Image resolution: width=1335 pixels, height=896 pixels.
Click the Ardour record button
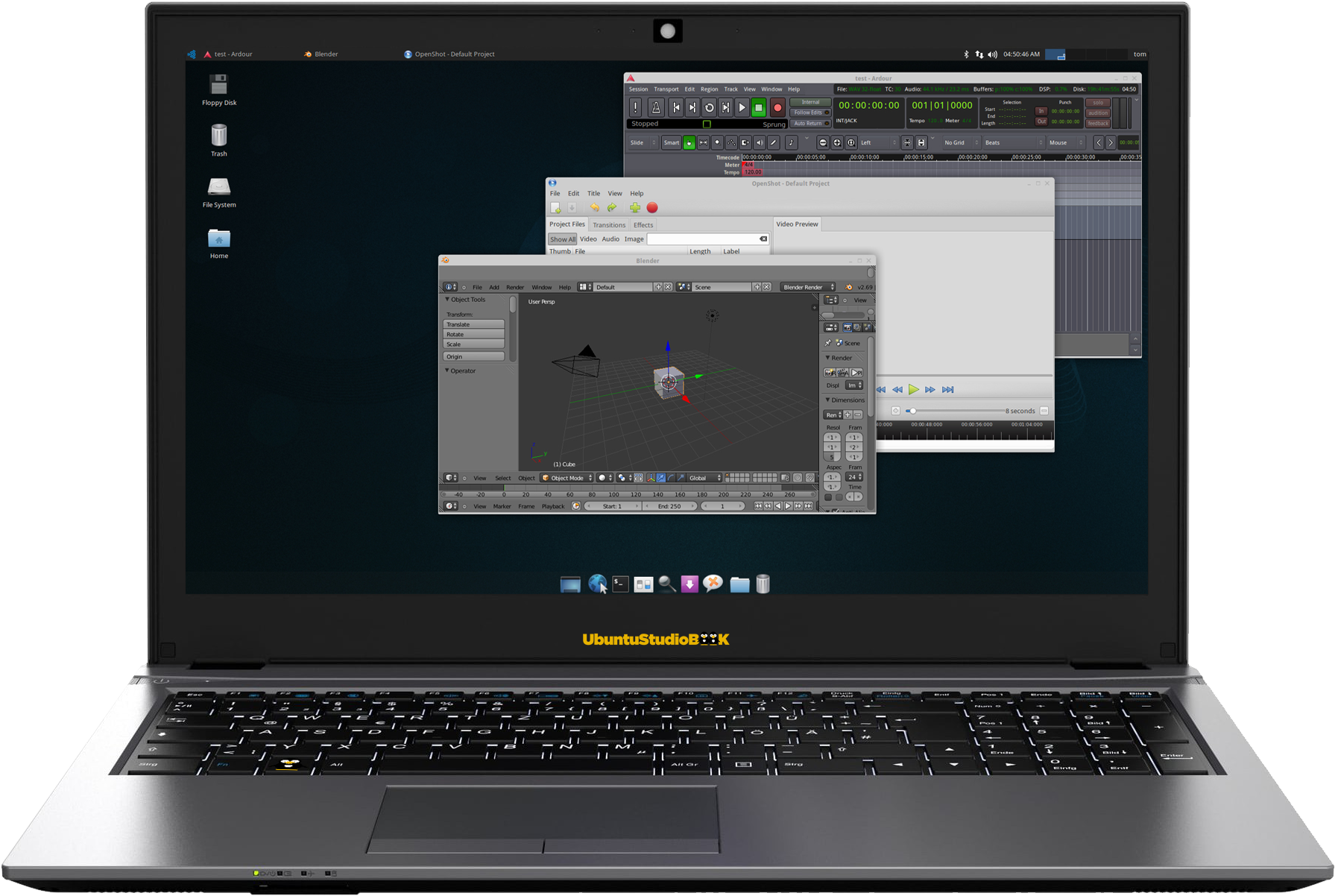777,108
